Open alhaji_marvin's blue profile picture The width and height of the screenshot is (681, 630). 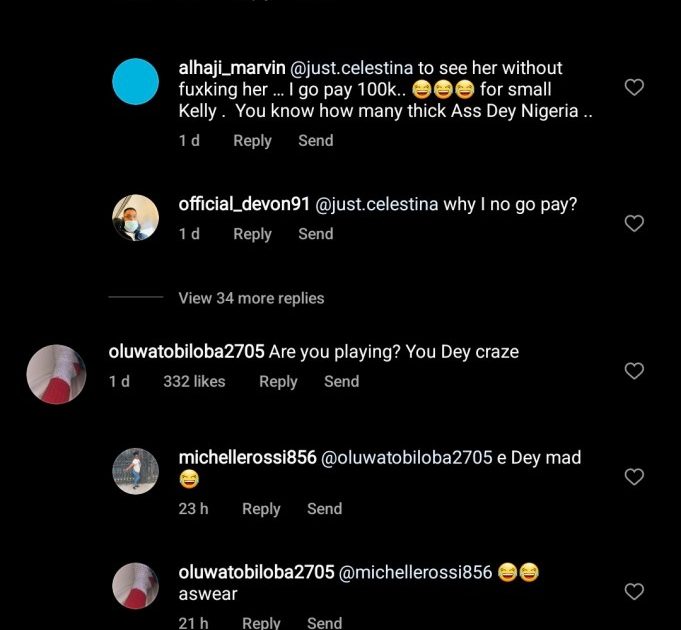[135, 81]
